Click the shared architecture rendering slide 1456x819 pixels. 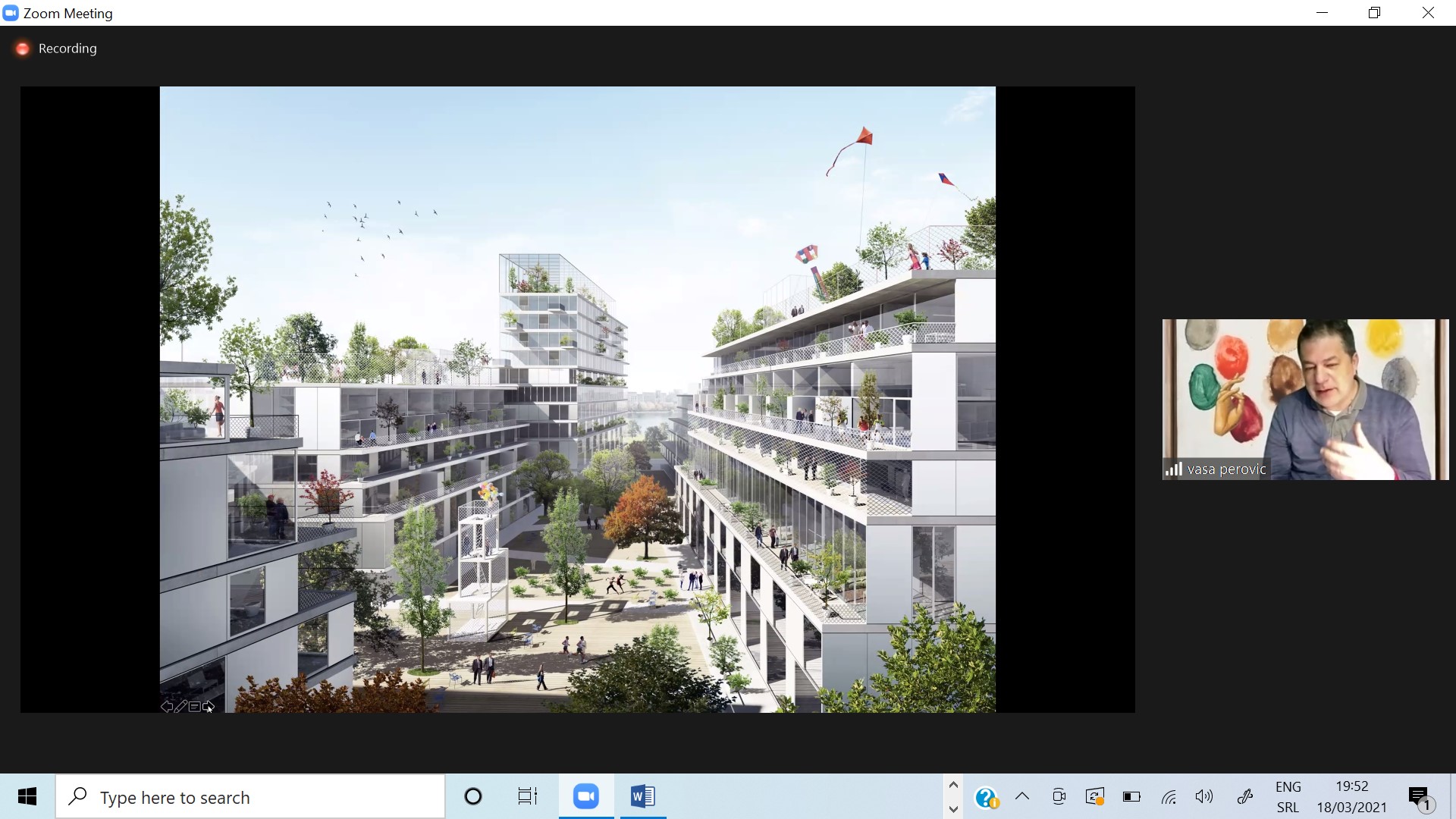(577, 400)
